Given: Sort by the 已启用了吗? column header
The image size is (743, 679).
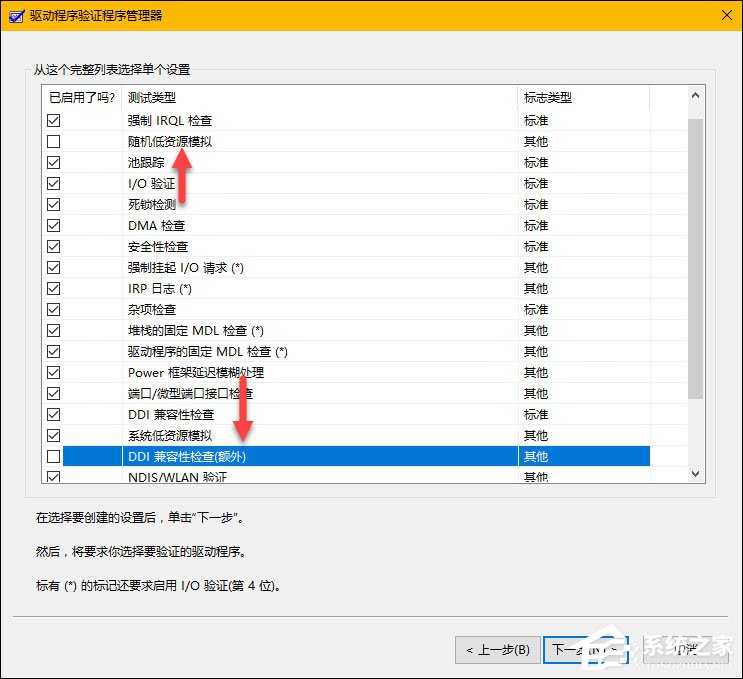Looking at the screenshot, I should coord(82,98).
